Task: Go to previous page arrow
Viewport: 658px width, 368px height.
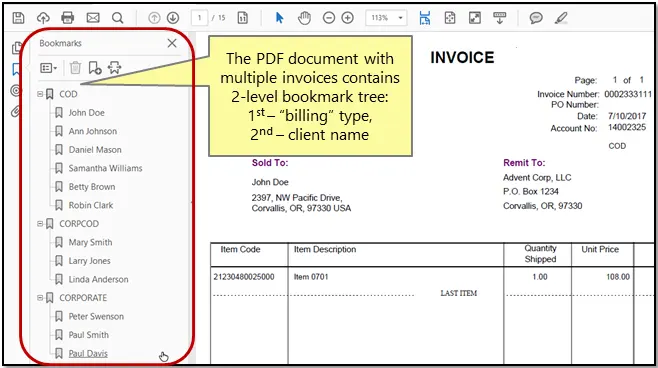Action: pos(154,18)
